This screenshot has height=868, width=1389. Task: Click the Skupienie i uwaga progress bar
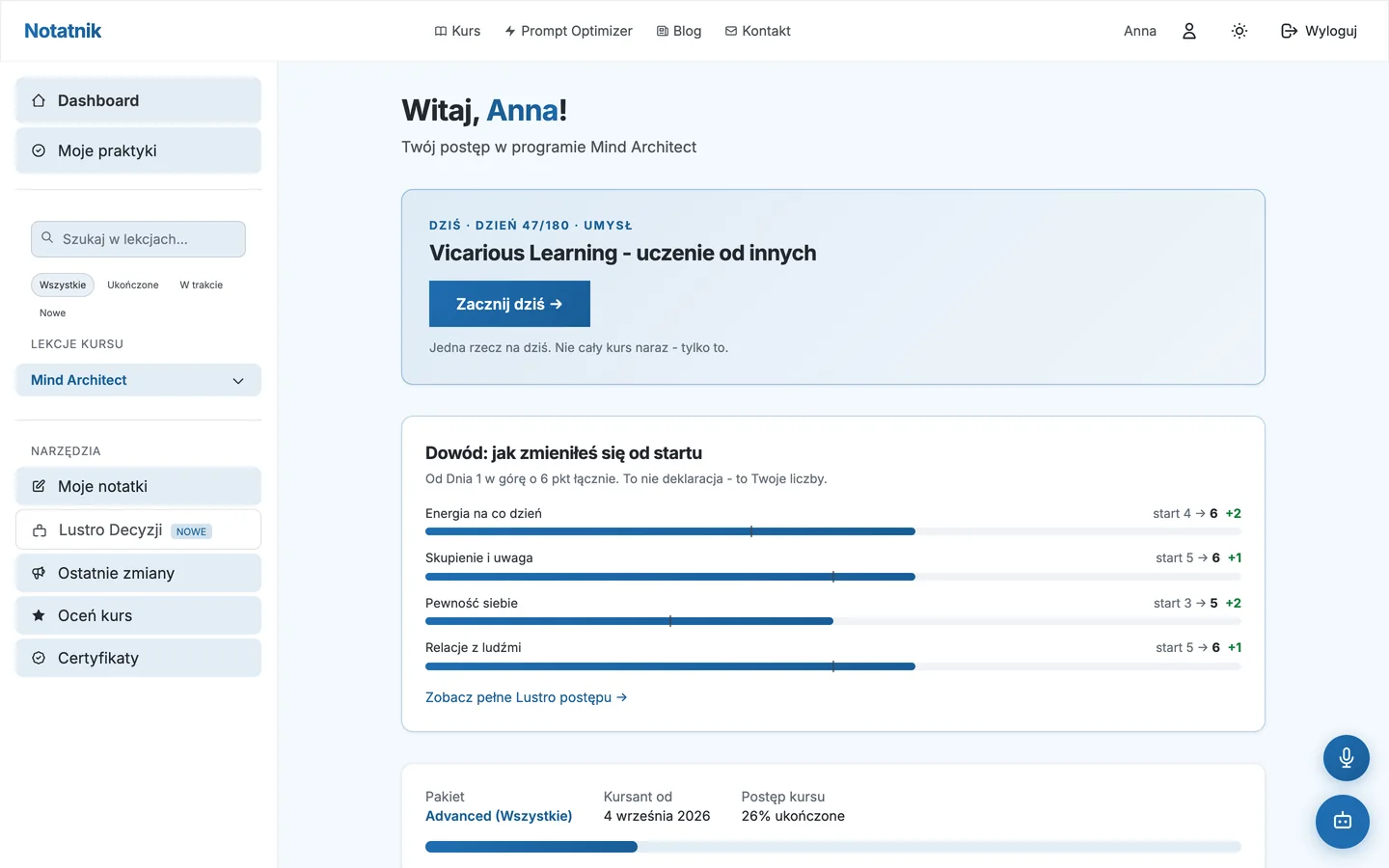pos(833,577)
